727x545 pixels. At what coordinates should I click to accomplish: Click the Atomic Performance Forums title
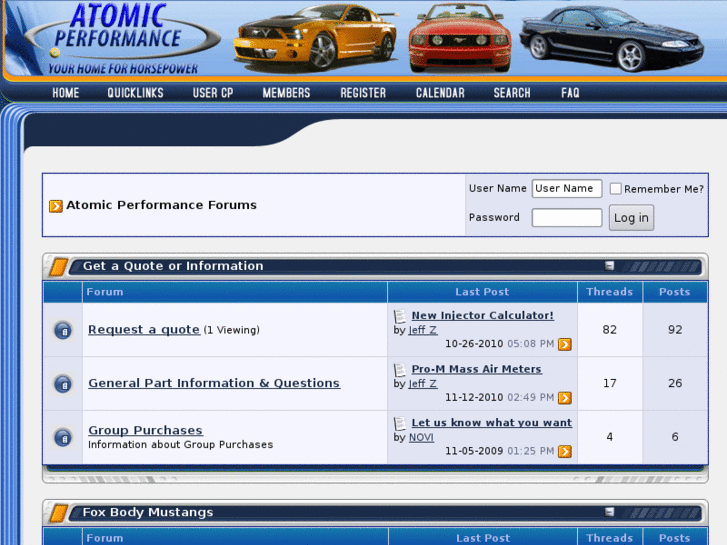(x=161, y=205)
